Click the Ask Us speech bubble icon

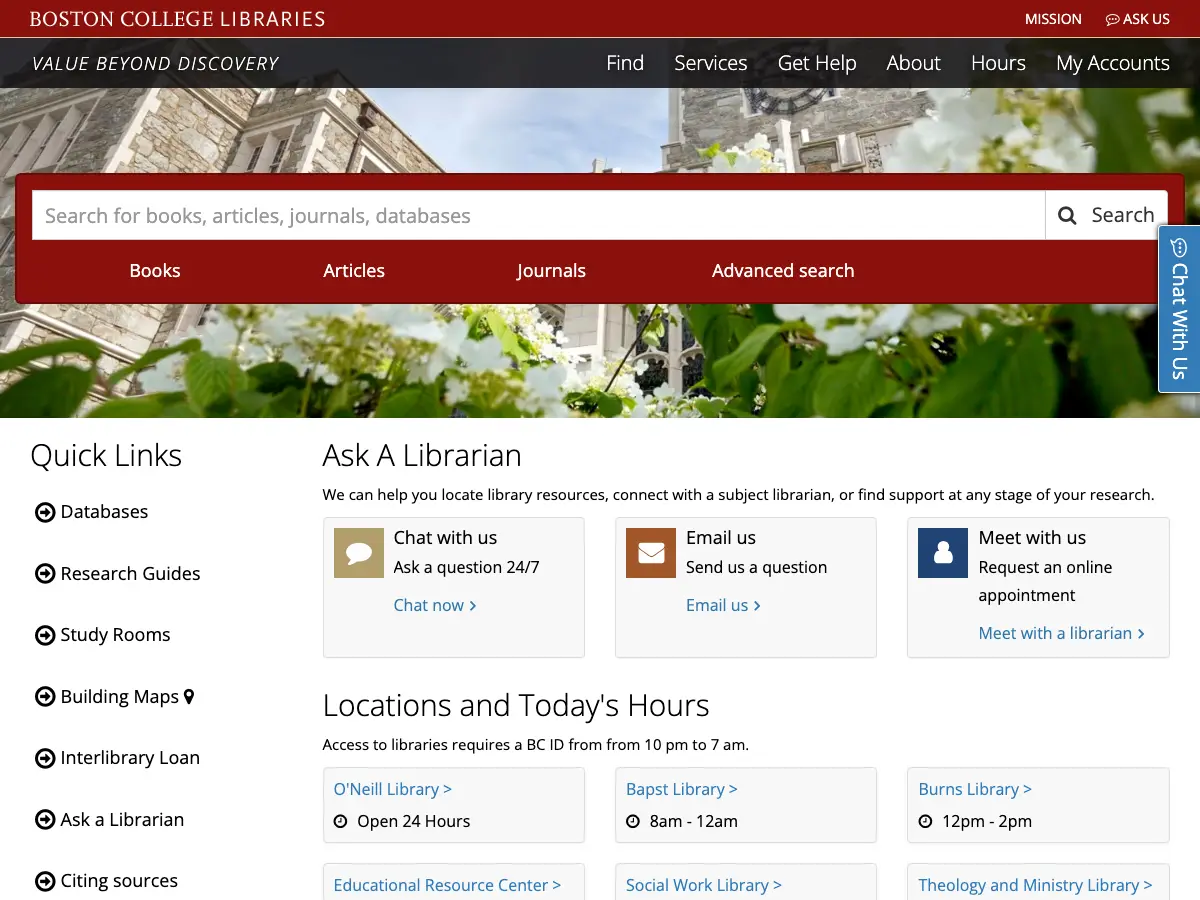(1112, 19)
